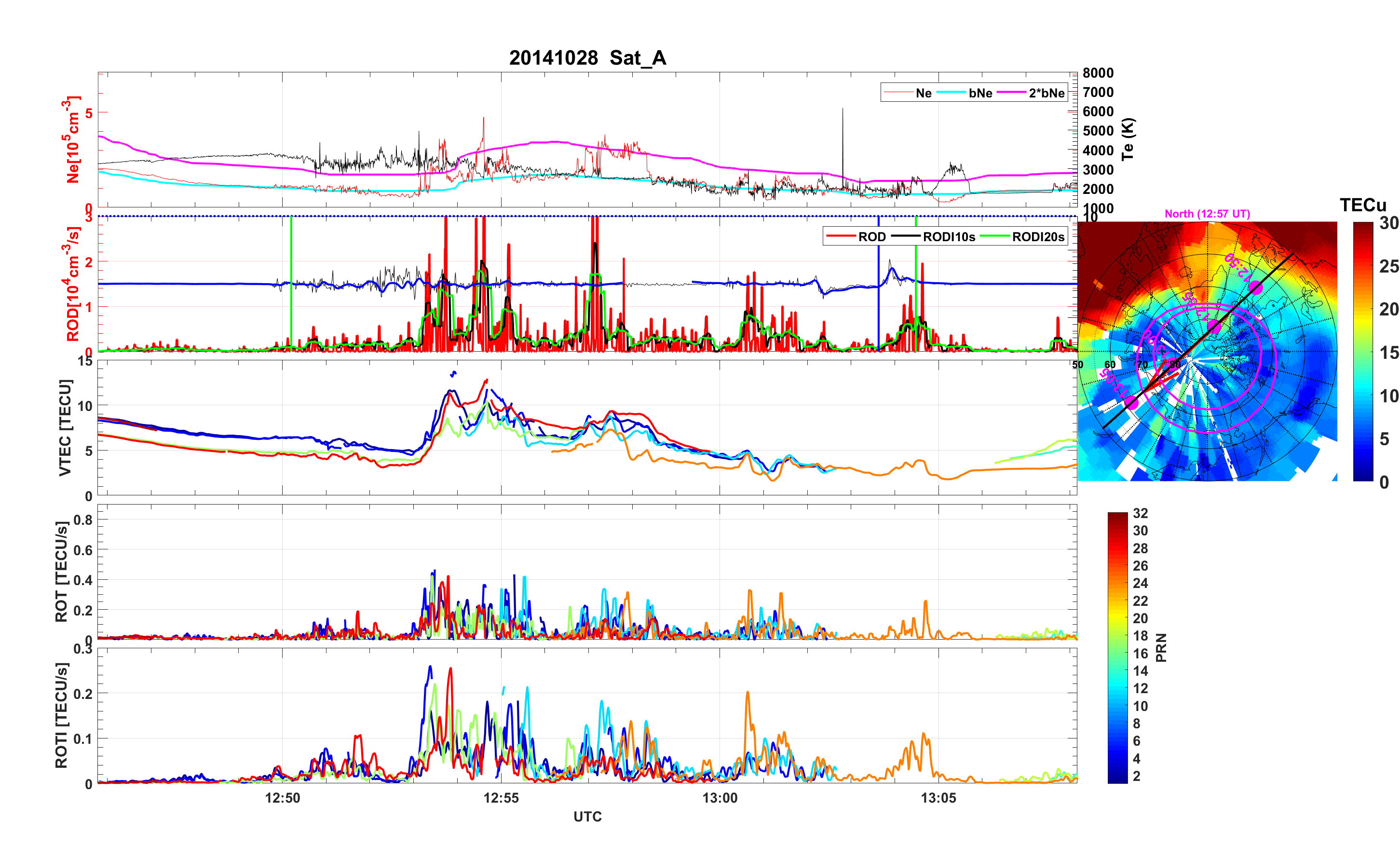Click the UTC x-axis label
The image size is (1400, 847).
pyautogui.click(x=587, y=816)
